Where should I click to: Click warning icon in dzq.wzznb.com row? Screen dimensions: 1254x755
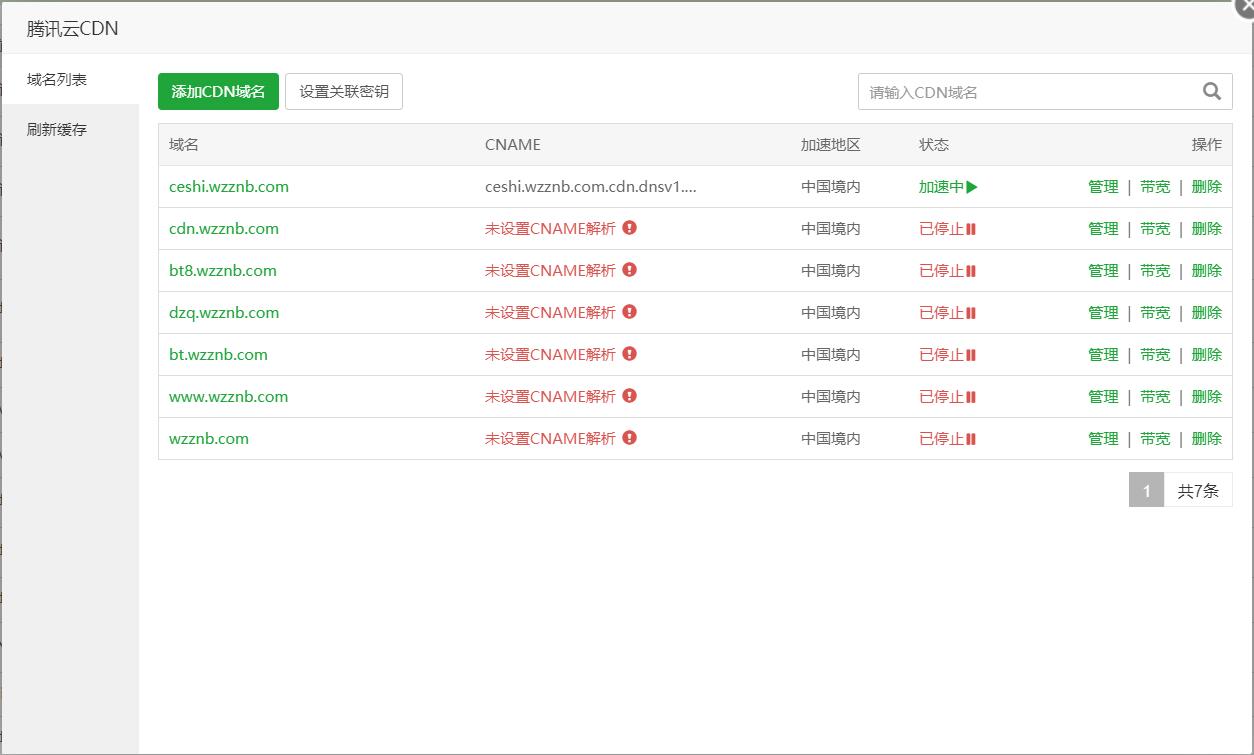(x=629, y=312)
